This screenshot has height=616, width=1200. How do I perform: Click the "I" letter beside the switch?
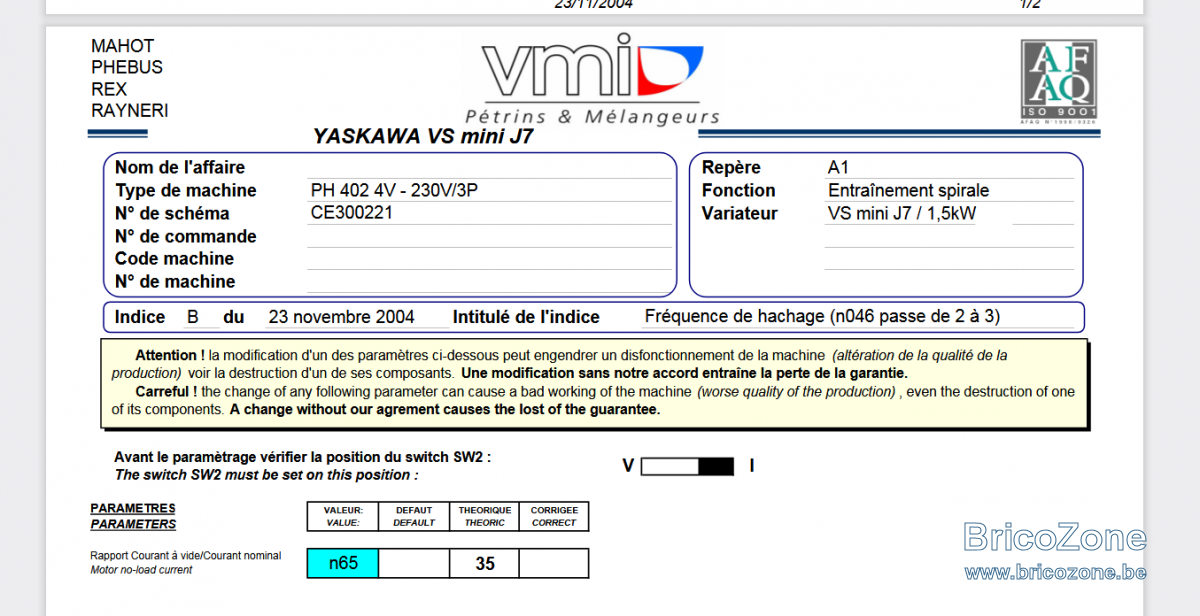[x=751, y=466]
